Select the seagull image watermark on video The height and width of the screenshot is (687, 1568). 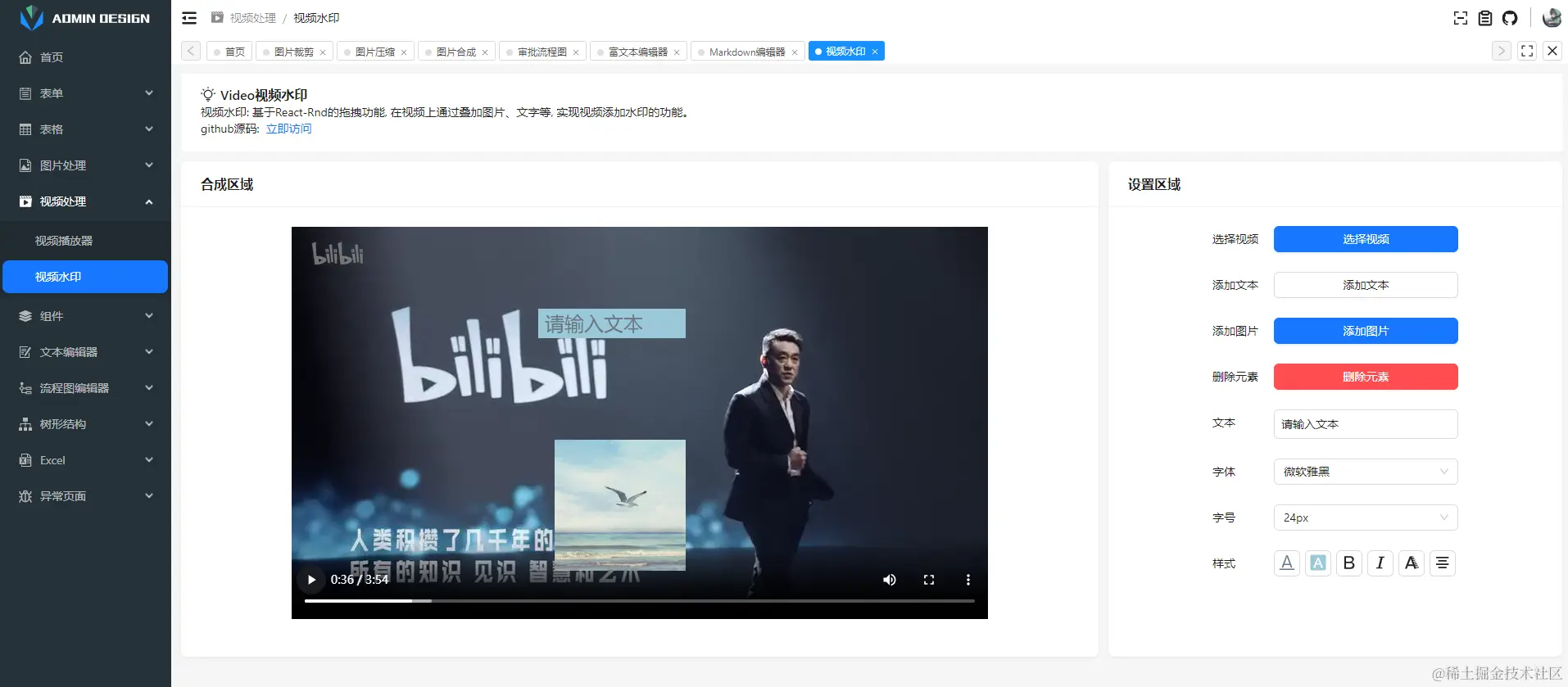[x=620, y=505]
